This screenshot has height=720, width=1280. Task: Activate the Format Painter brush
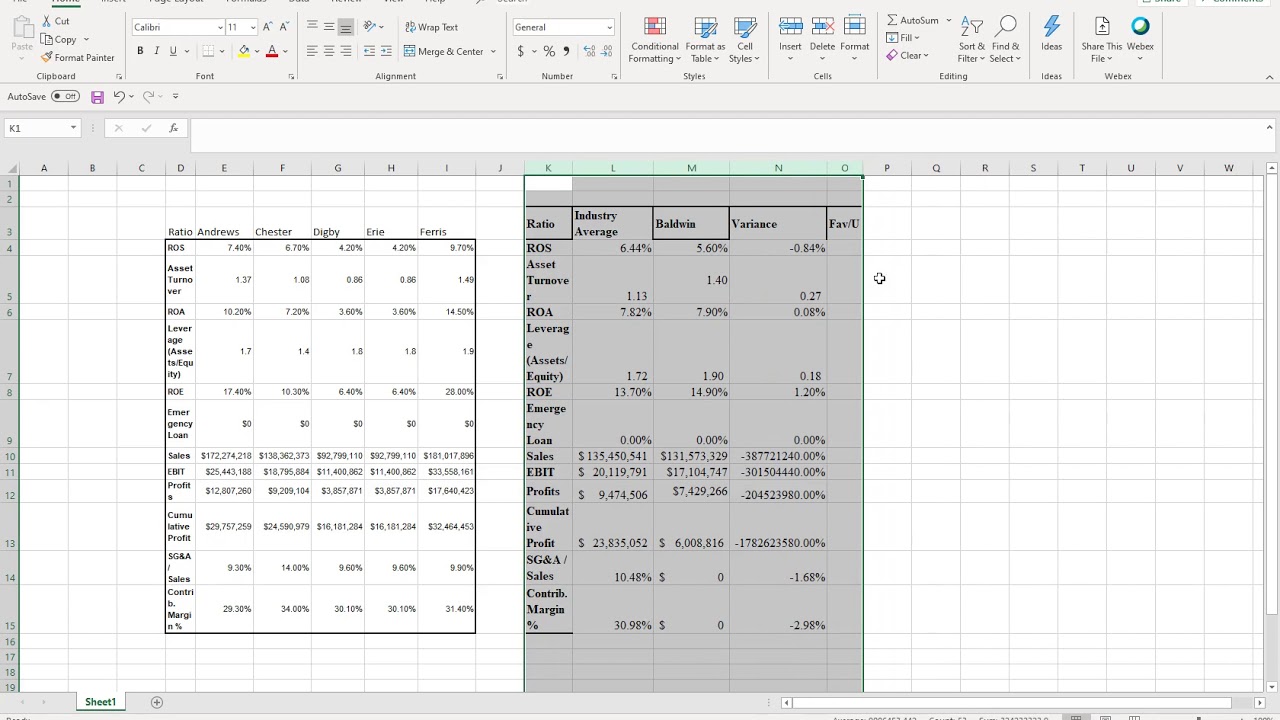[78, 58]
